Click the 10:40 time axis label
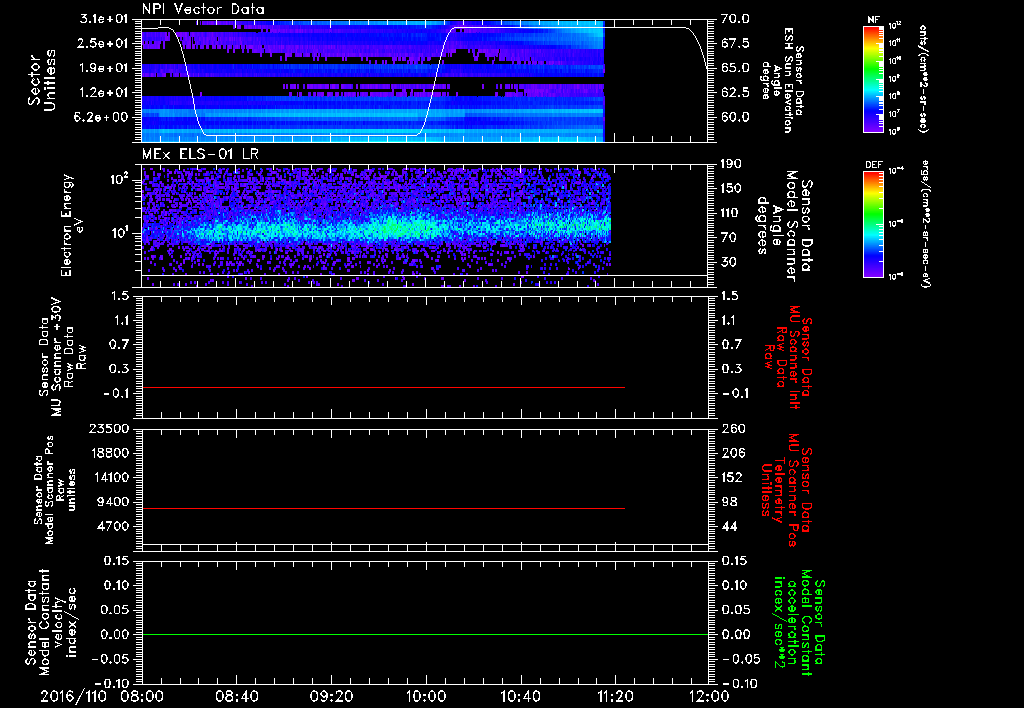The width and height of the screenshot is (1024, 708). pos(520,696)
